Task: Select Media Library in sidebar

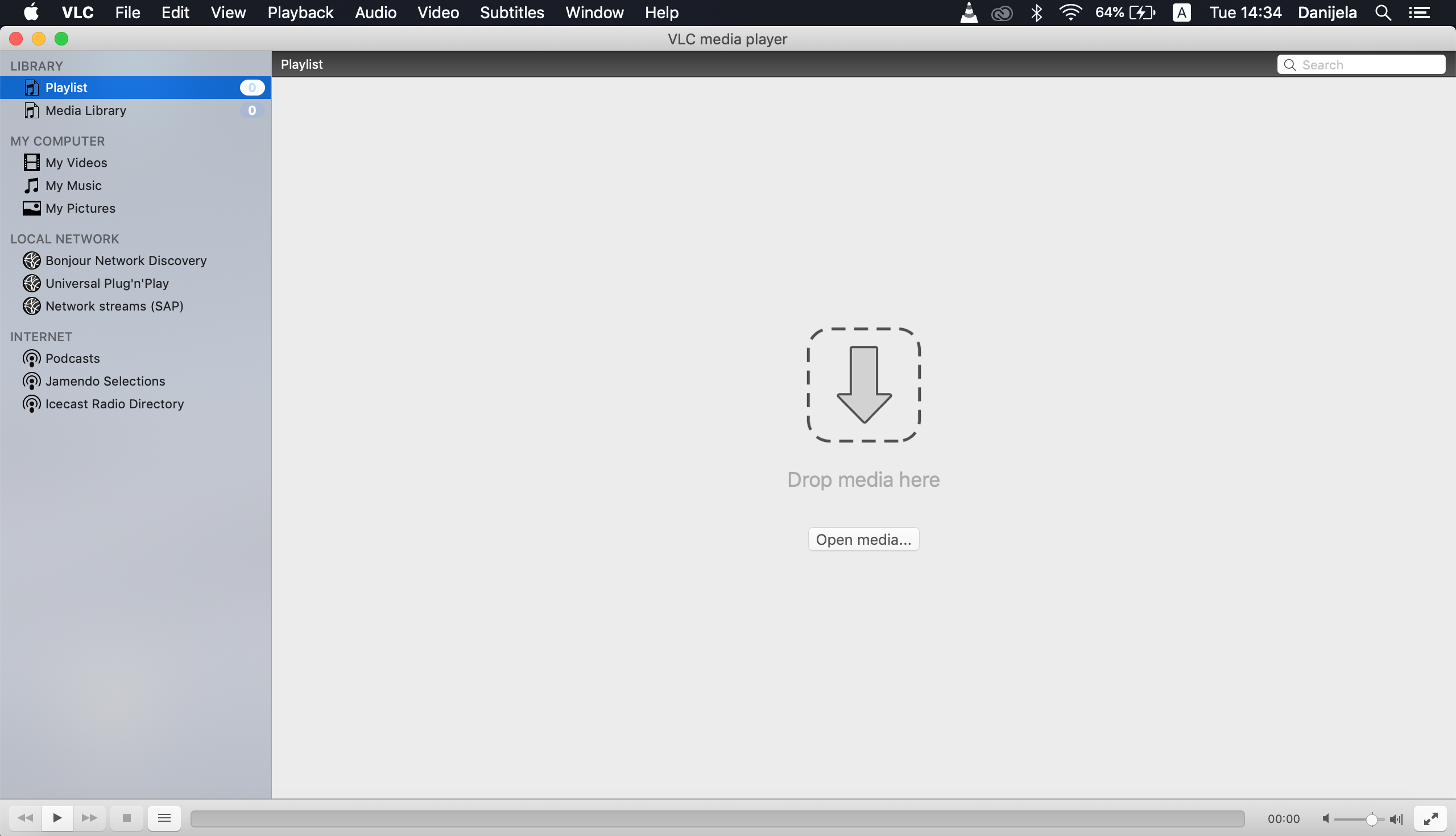Action: pyautogui.click(x=85, y=110)
